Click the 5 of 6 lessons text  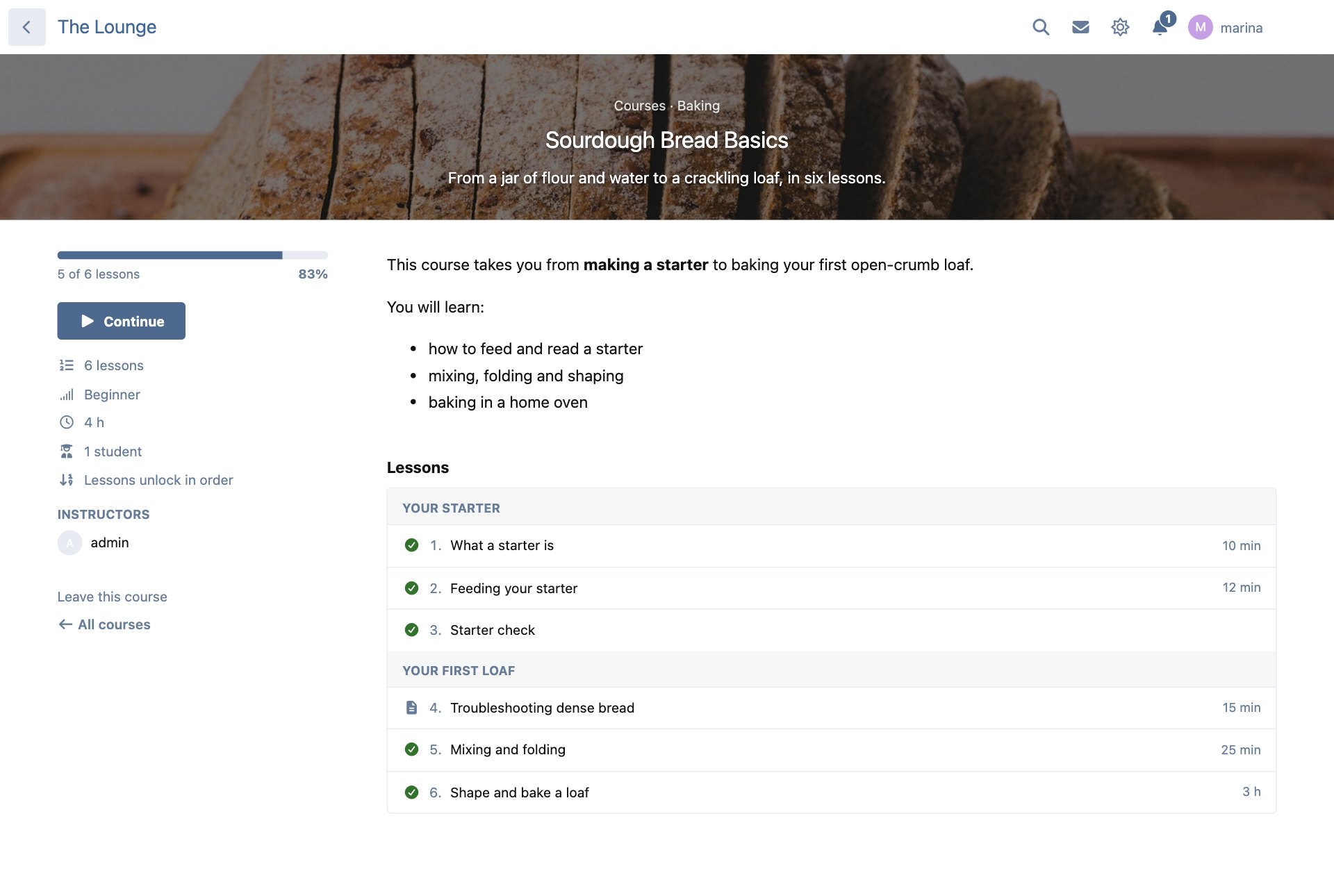99,274
